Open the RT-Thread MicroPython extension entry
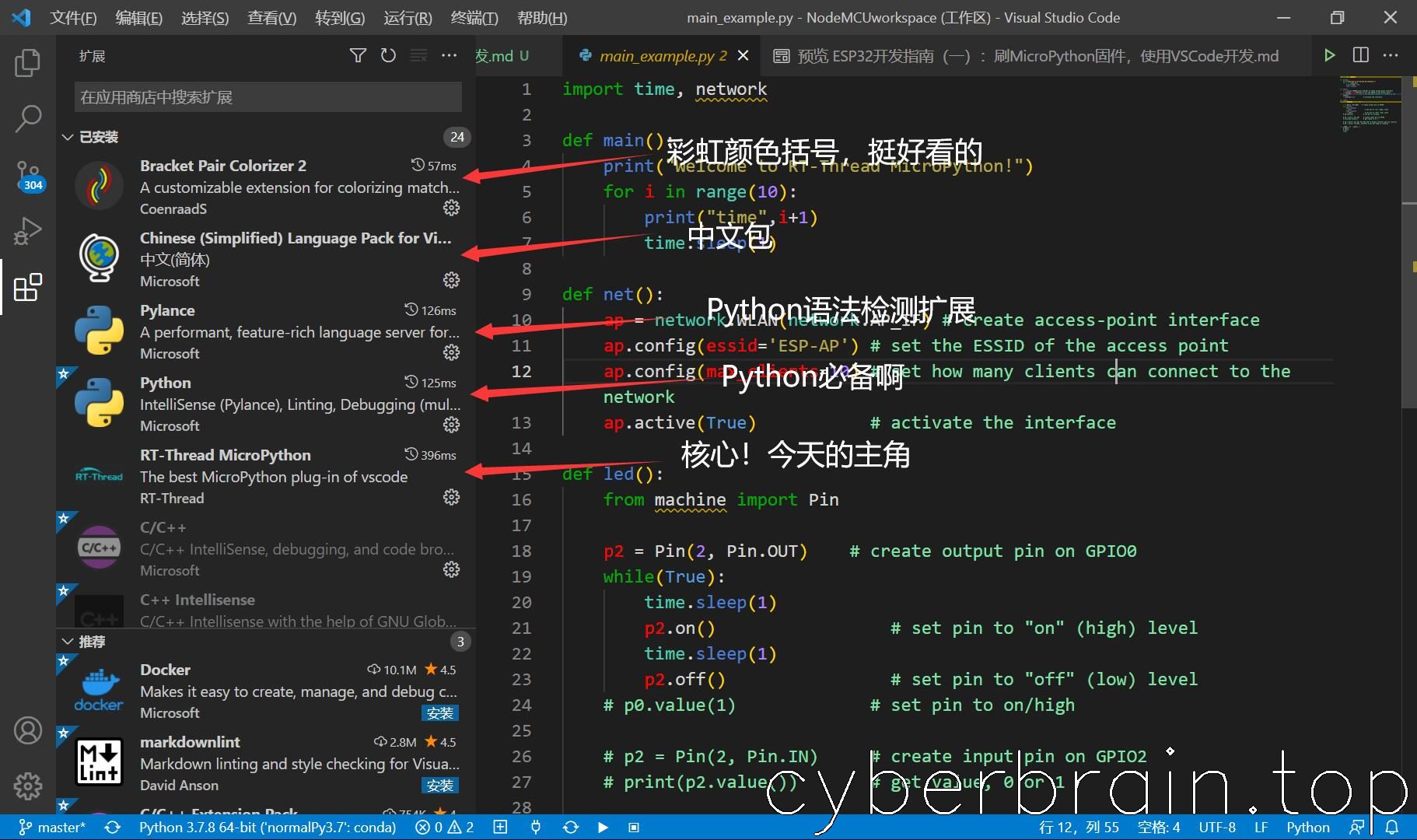Viewport: 1417px width, 840px height. click(x=264, y=476)
